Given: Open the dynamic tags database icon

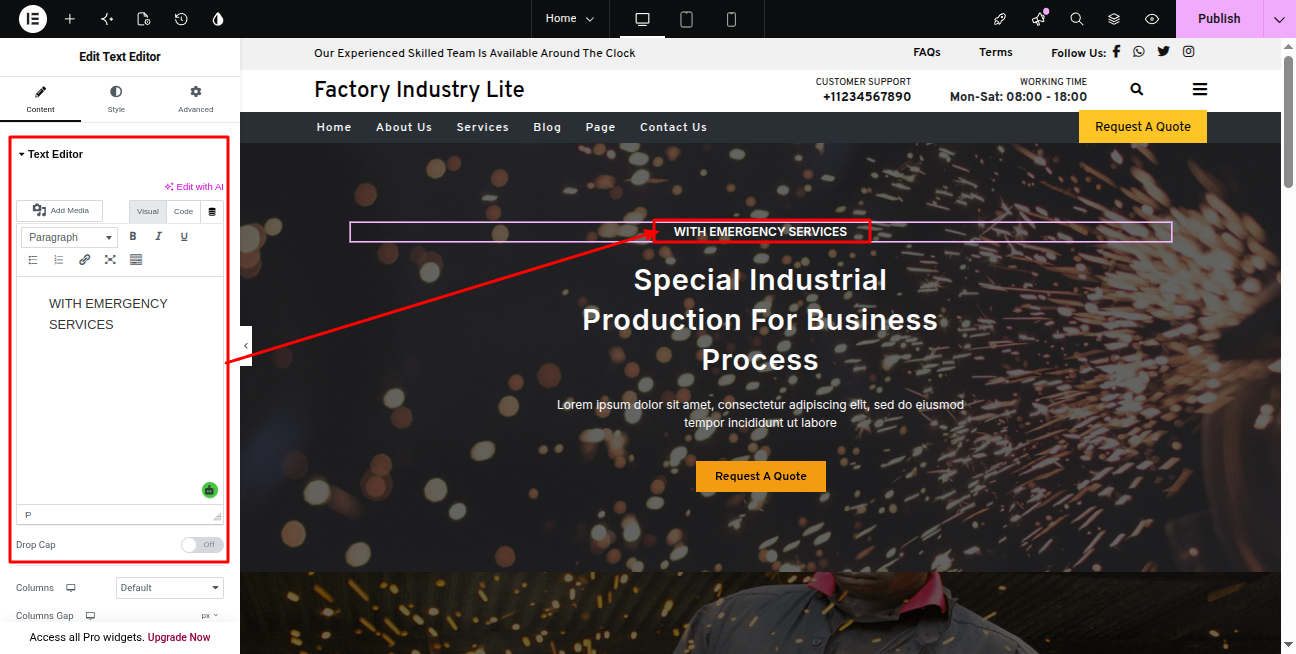Looking at the screenshot, I should (x=212, y=212).
